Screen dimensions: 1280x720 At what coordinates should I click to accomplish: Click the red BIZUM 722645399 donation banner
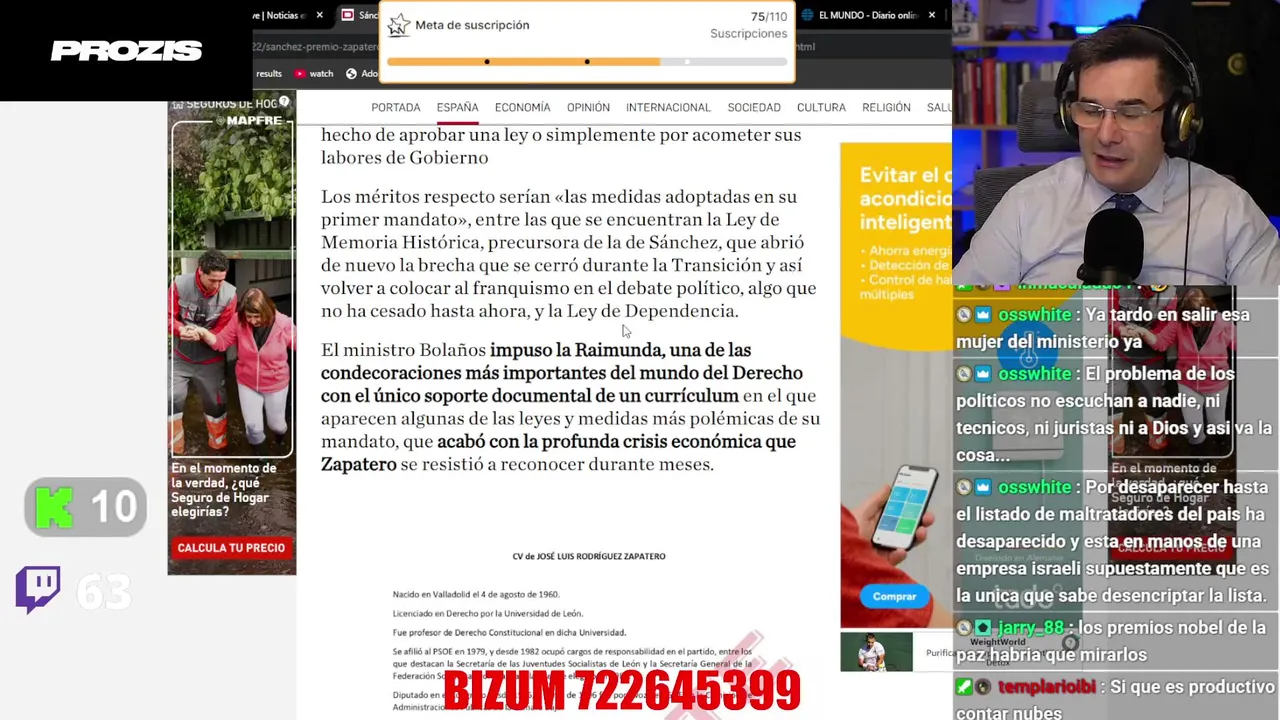(x=622, y=691)
